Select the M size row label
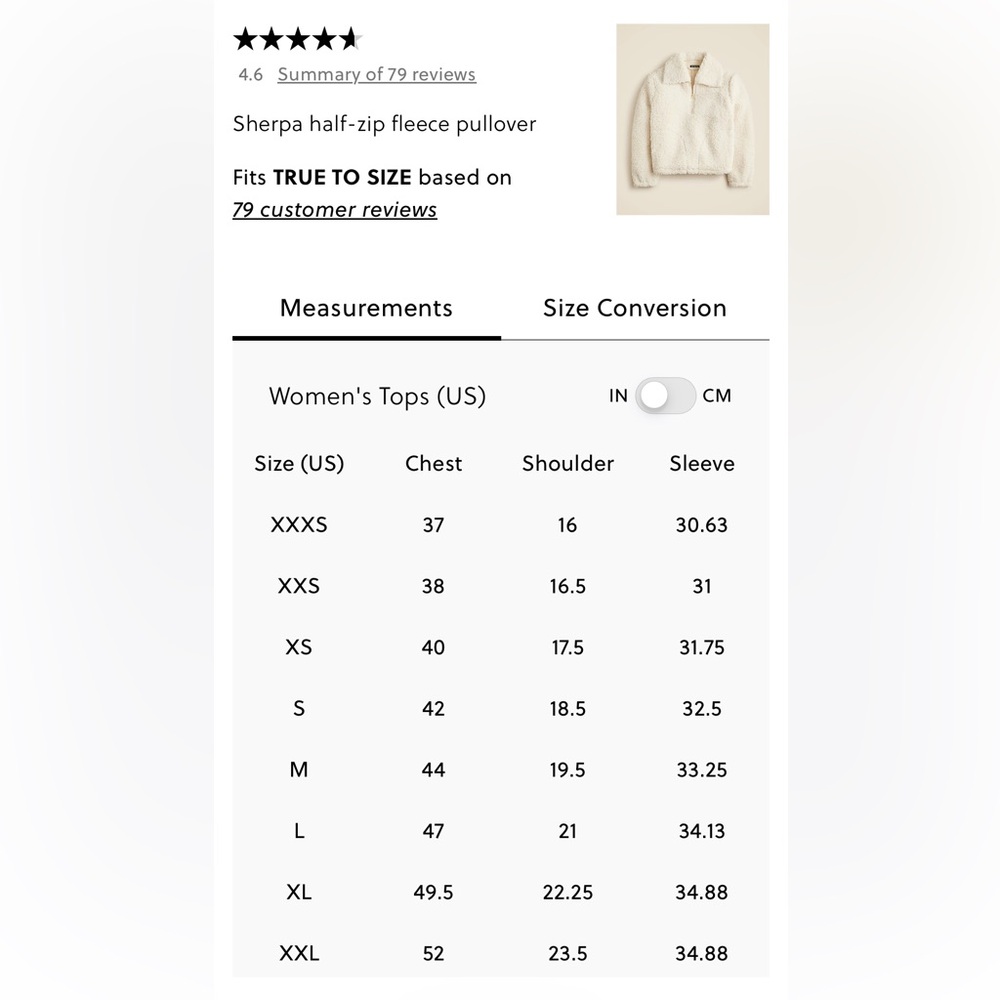The width and height of the screenshot is (1000, 1000). [299, 770]
